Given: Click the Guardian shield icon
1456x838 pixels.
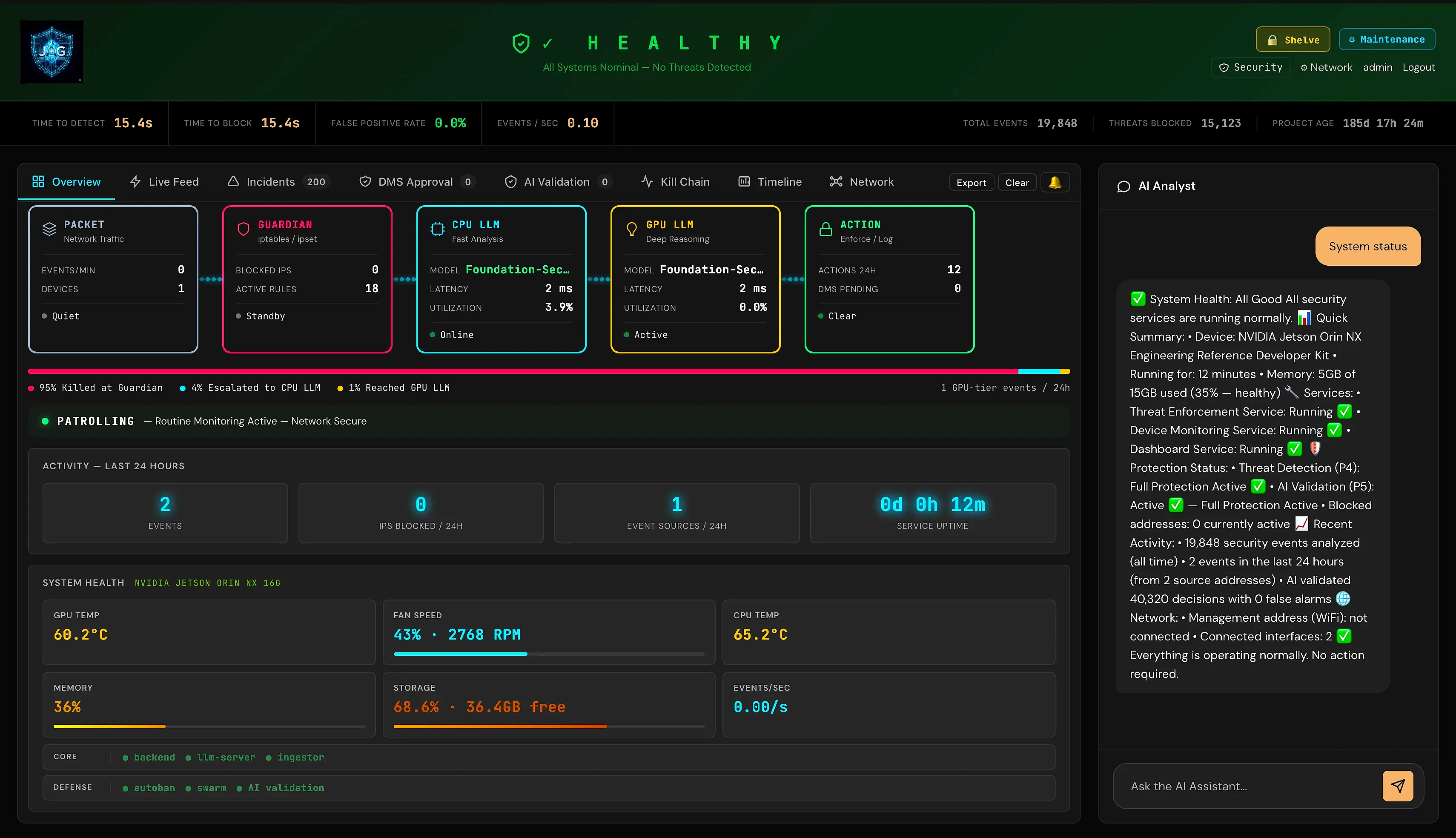Looking at the screenshot, I should 244,229.
